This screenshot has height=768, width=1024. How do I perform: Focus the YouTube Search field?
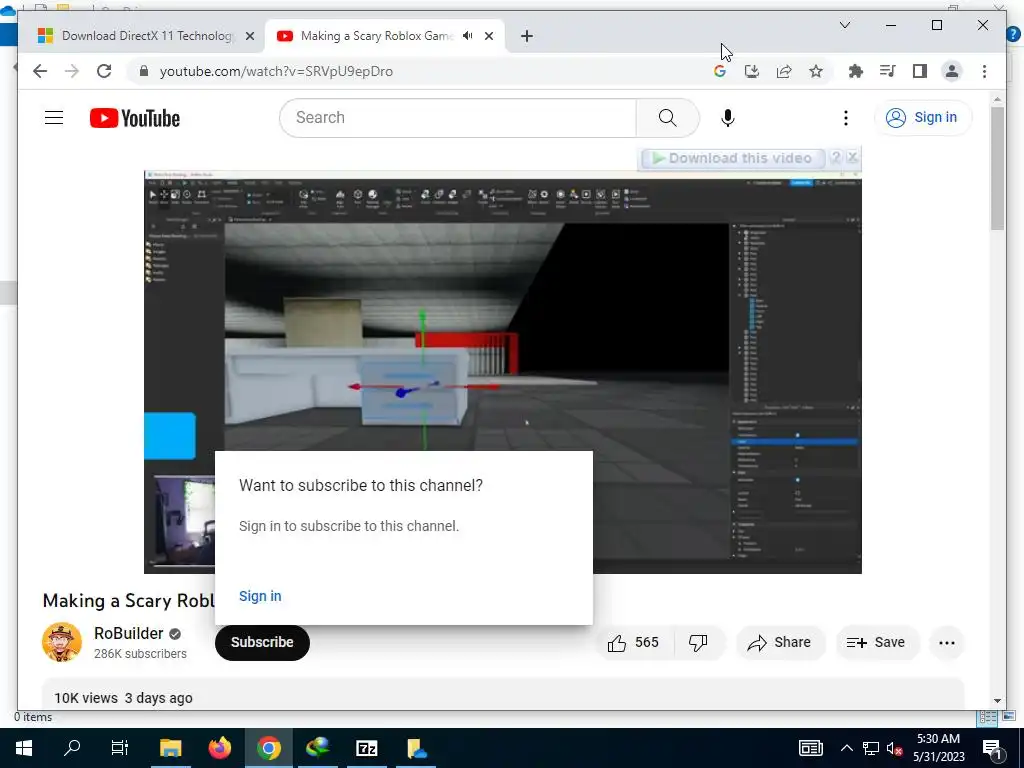tap(458, 118)
